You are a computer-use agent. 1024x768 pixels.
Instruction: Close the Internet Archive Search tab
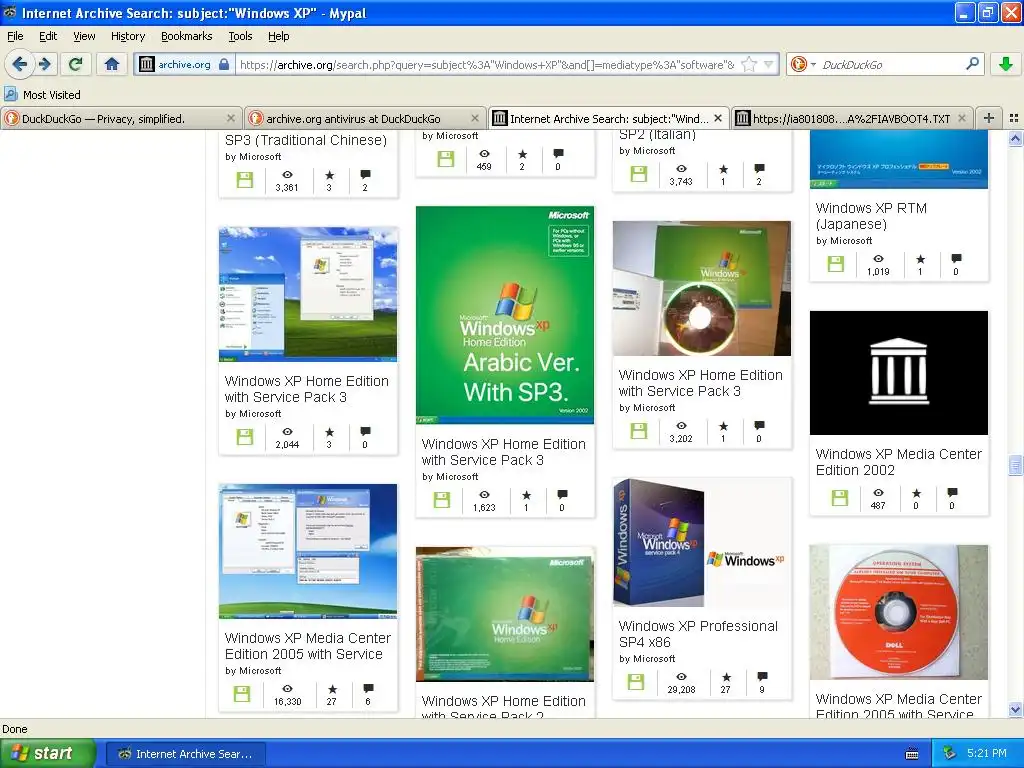click(x=718, y=118)
